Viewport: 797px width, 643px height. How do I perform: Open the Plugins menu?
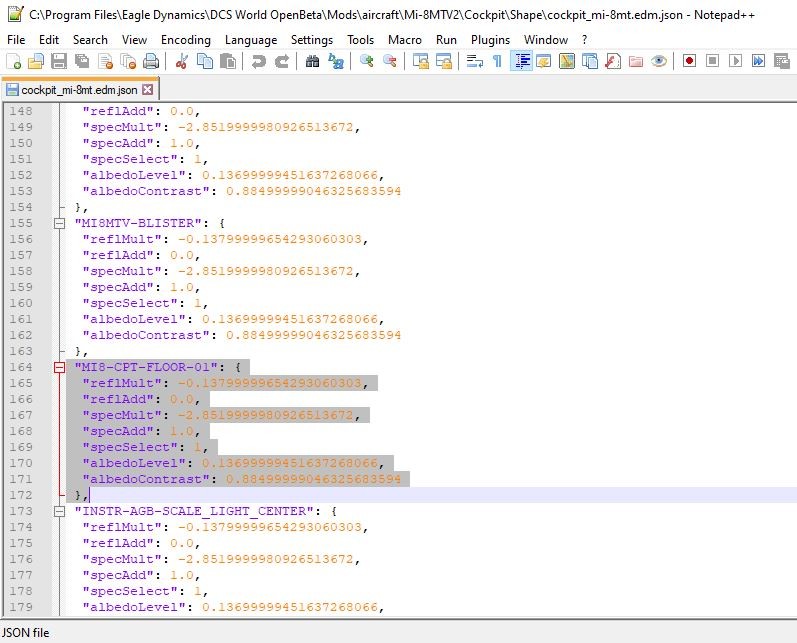[x=490, y=40]
